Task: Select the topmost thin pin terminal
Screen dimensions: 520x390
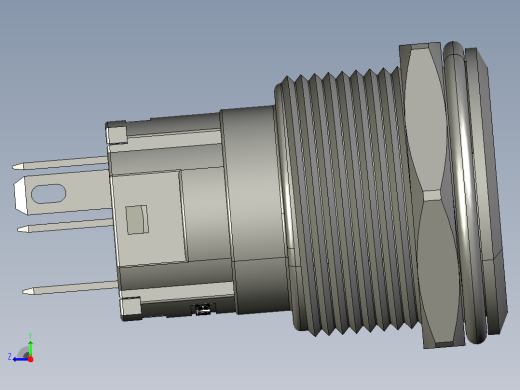Action: (60, 162)
